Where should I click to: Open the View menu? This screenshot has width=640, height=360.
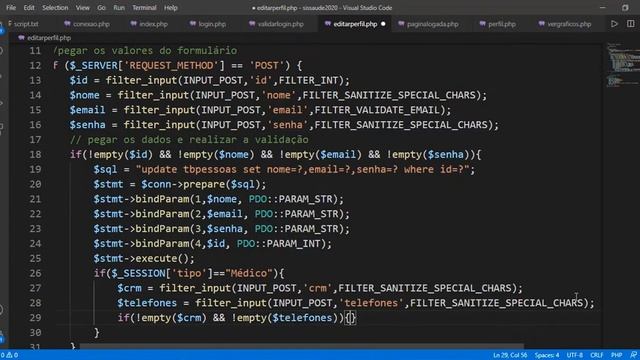(82, 8)
